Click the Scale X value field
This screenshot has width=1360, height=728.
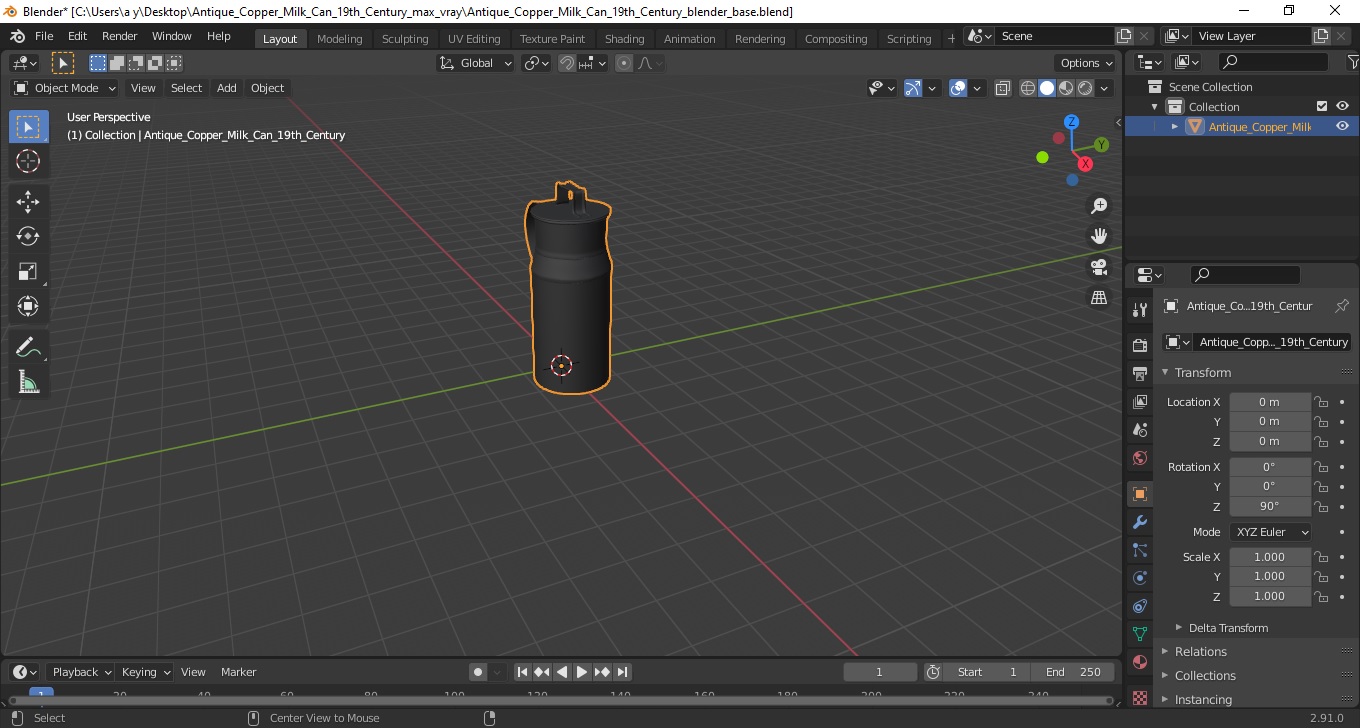pos(1270,557)
